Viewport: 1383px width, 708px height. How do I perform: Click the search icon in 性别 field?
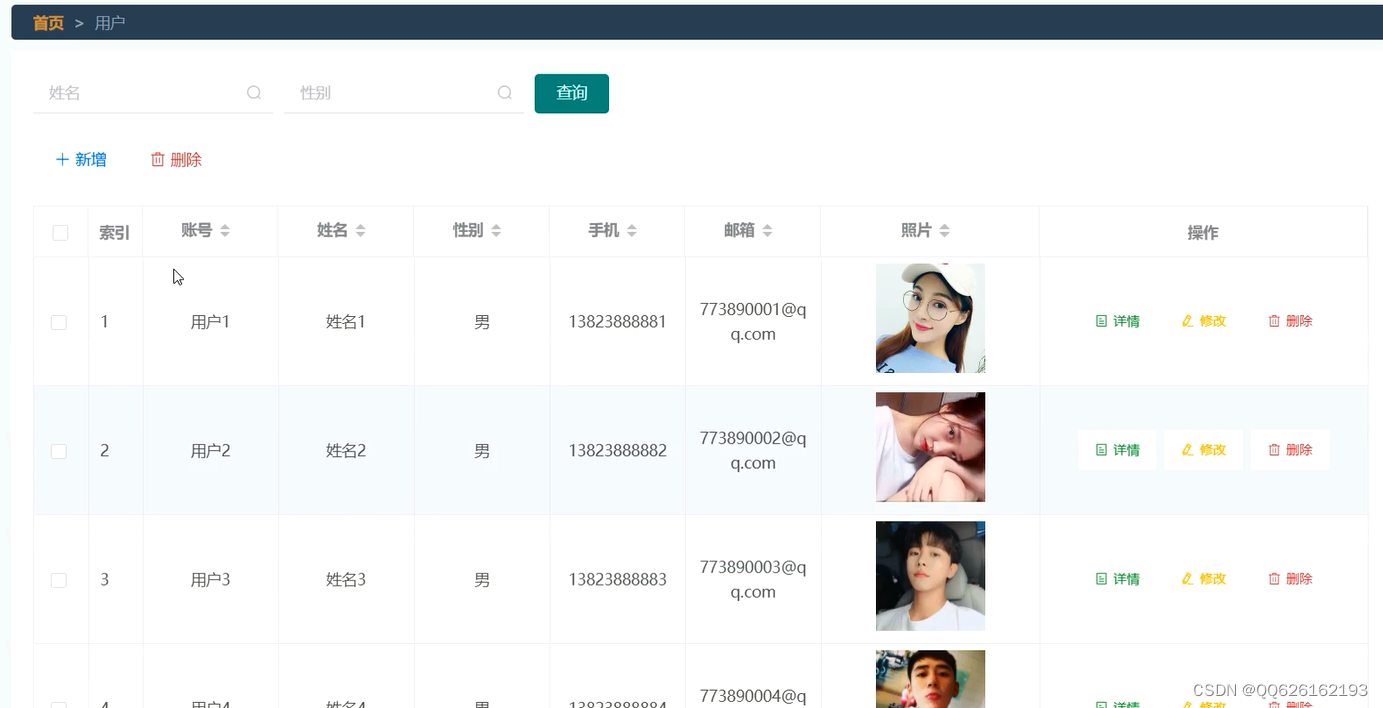[505, 93]
